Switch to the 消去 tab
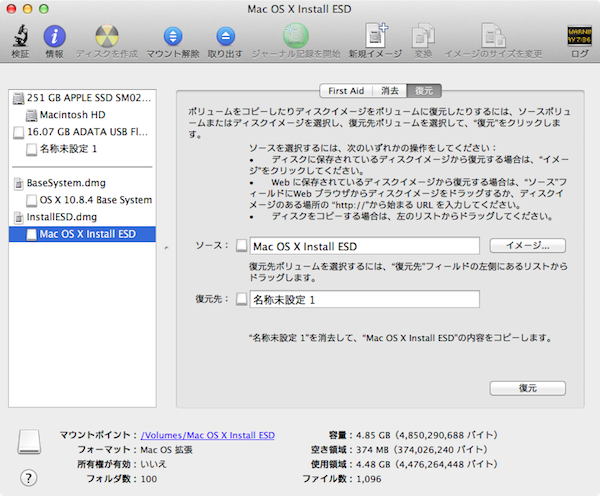Viewport: 600px width, 496px height. pos(390,91)
